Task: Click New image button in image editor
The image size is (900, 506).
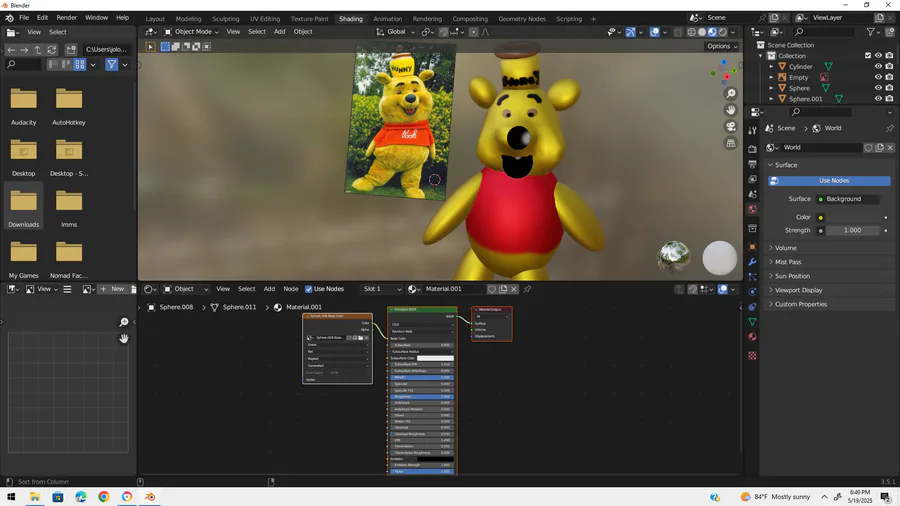Action: pyautogui.click(x=112, y=289)
